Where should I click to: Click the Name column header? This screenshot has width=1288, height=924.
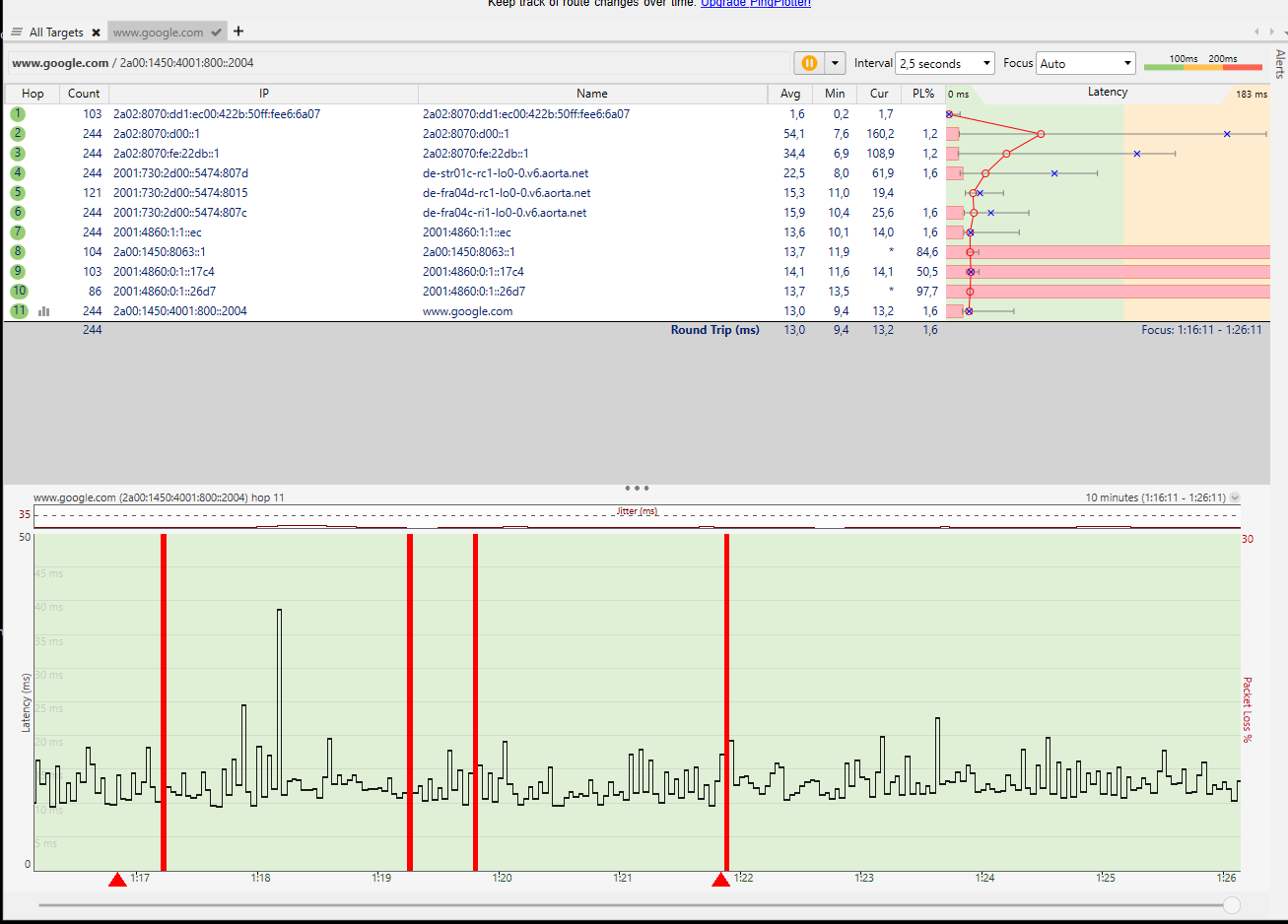coord(592,94)
